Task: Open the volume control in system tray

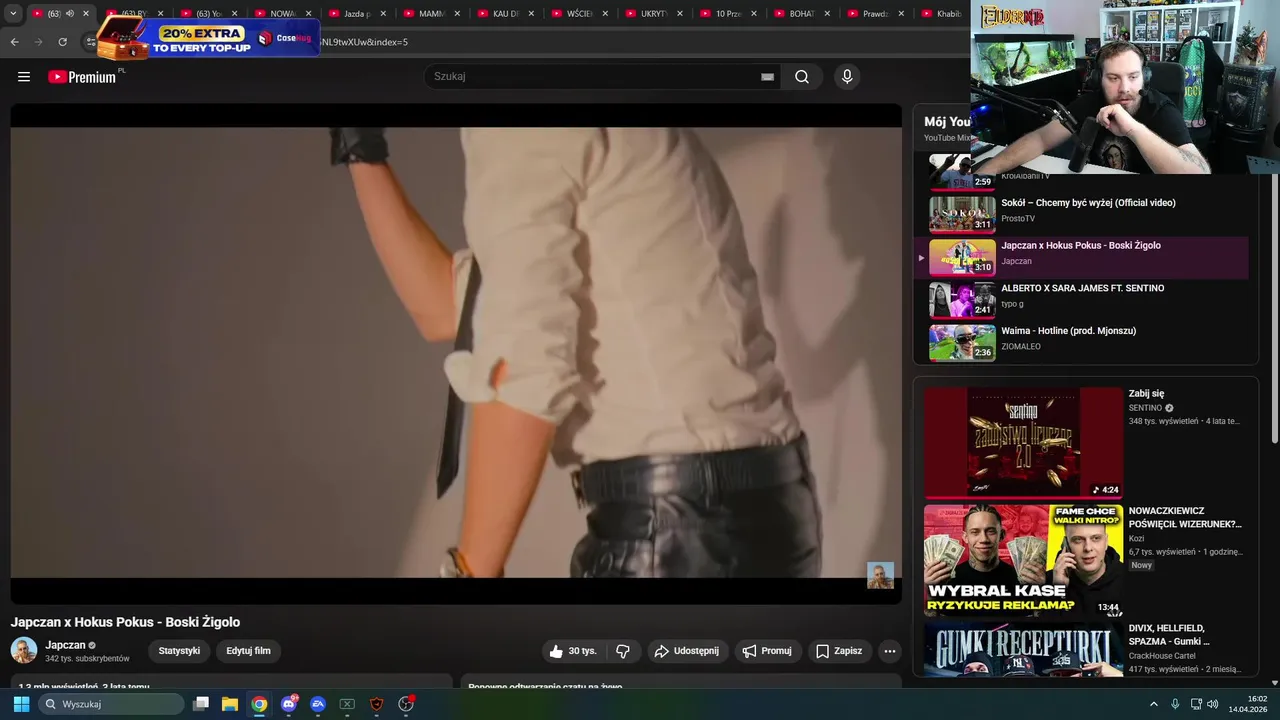Action: pos(1212,704)
